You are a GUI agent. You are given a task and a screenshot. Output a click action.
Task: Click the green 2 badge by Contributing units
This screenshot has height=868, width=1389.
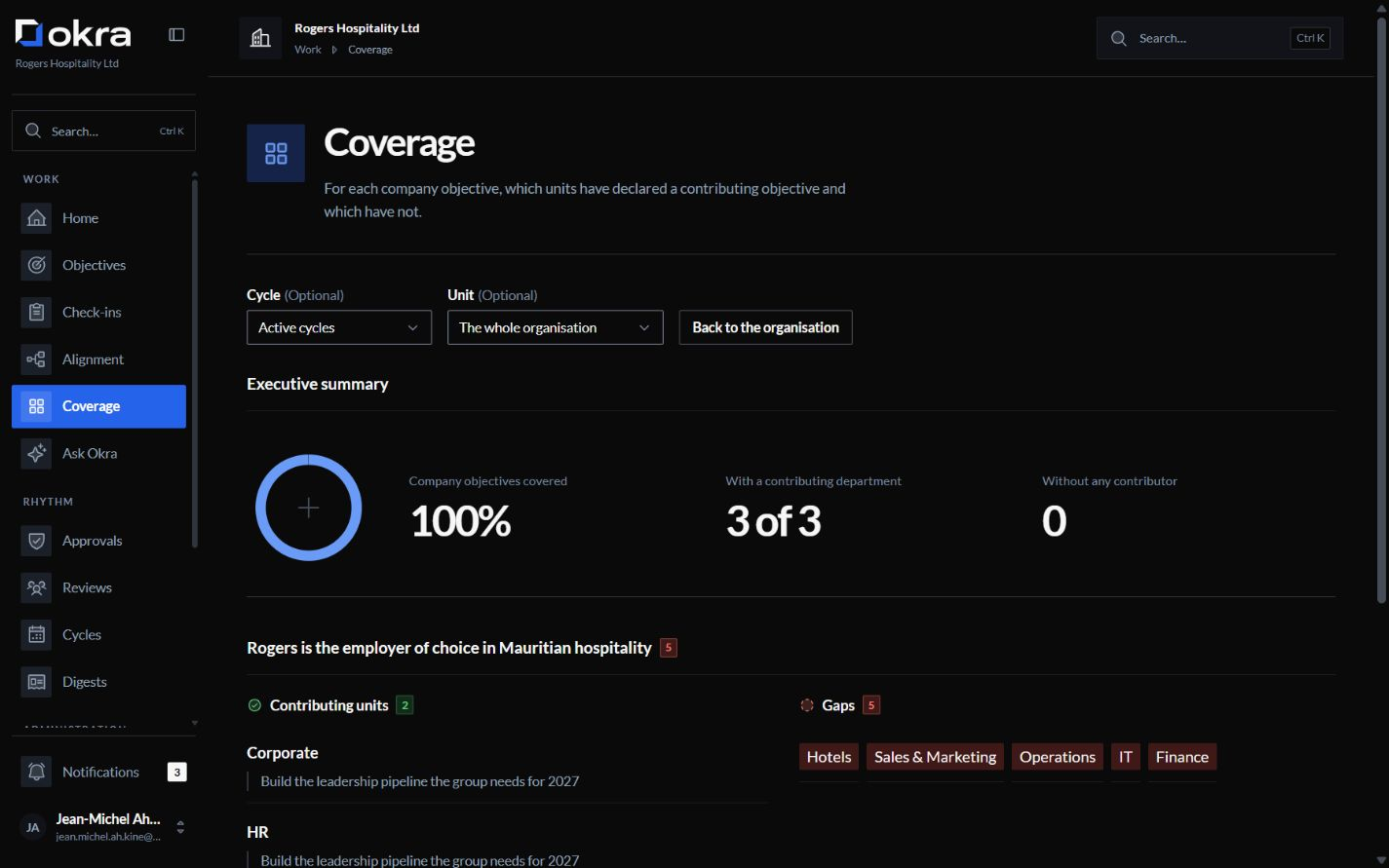tap(405, 705)
